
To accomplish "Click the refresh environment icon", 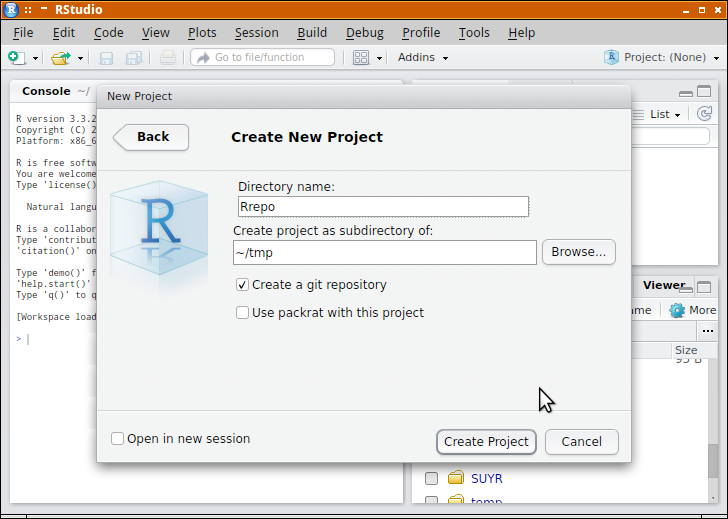I will click(704, 114).
